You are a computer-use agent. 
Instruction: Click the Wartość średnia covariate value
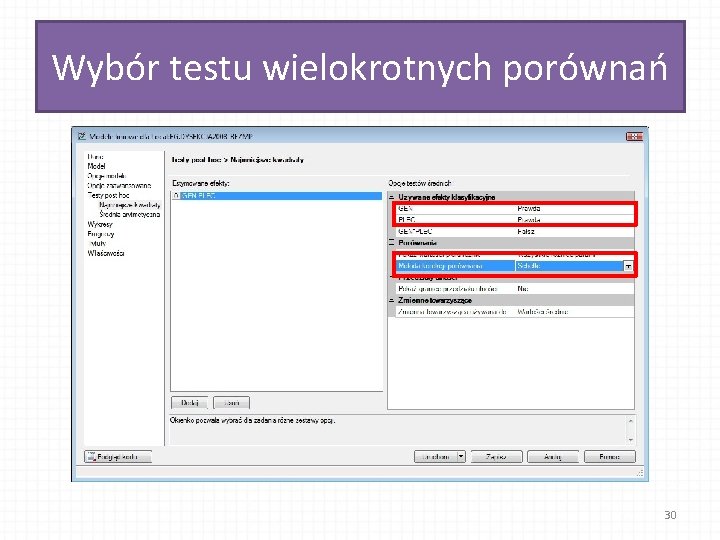coord(543,312)
